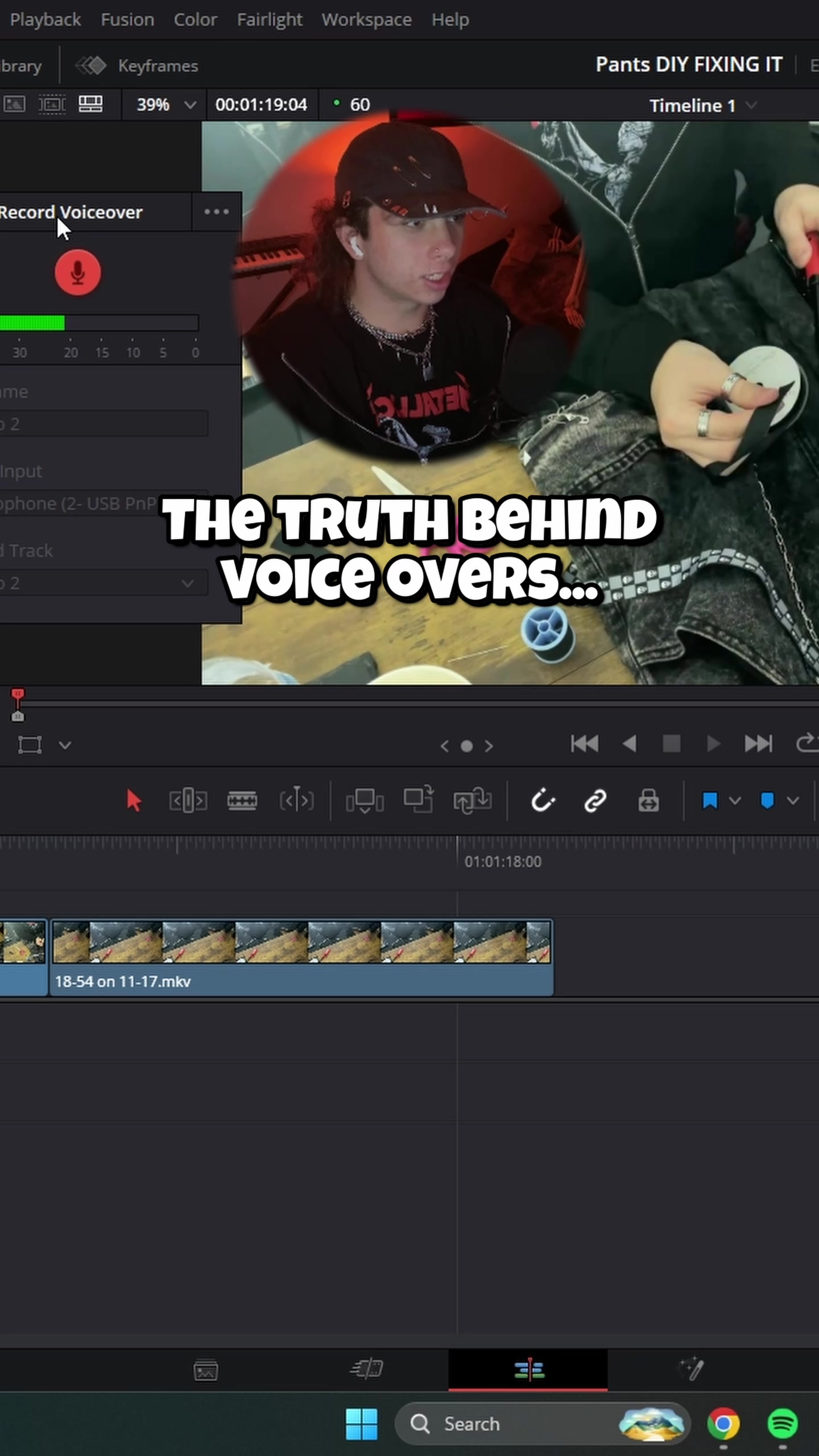
Task: Click the timeline ruler at 01:01:18:00
Action: (503, 862)
